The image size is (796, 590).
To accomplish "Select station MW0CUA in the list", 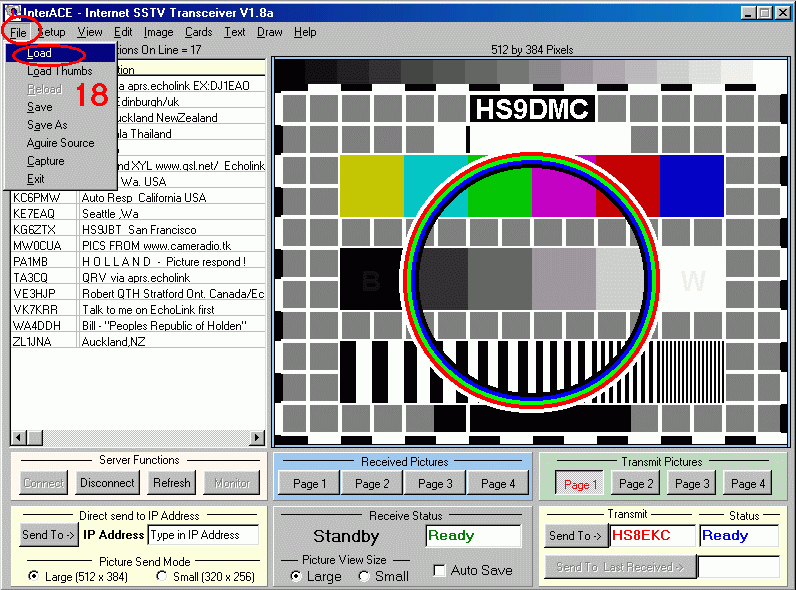I will [138, 246].
